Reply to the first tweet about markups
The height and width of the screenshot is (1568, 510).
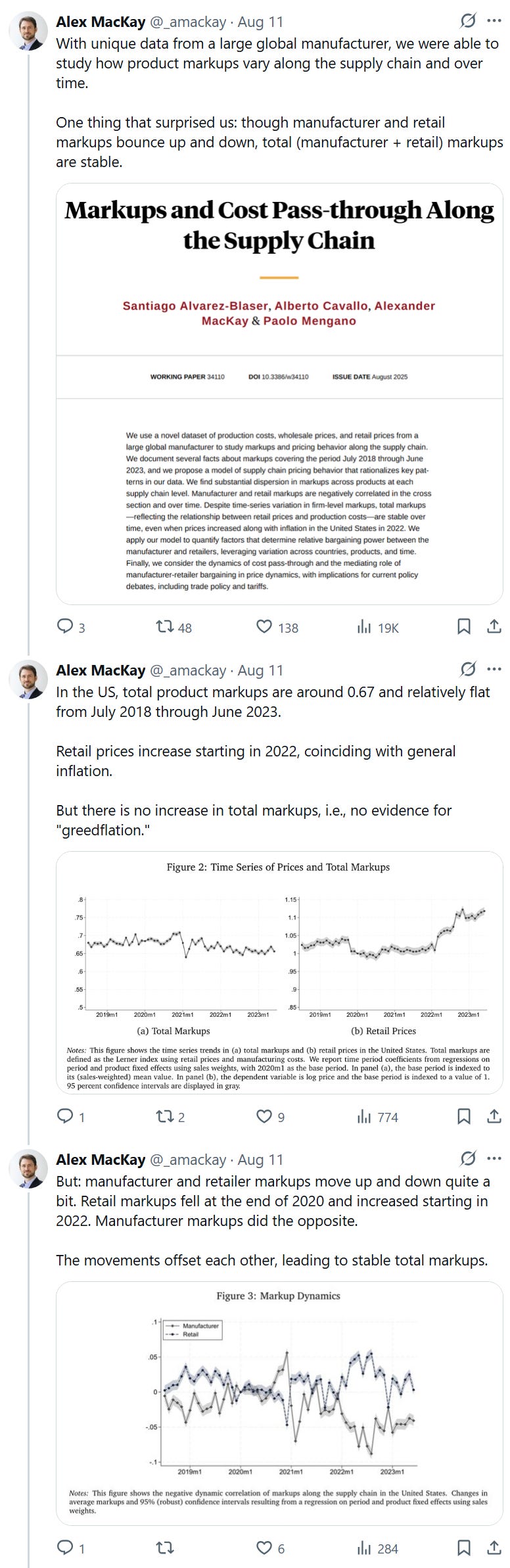[x=65, y=627]
